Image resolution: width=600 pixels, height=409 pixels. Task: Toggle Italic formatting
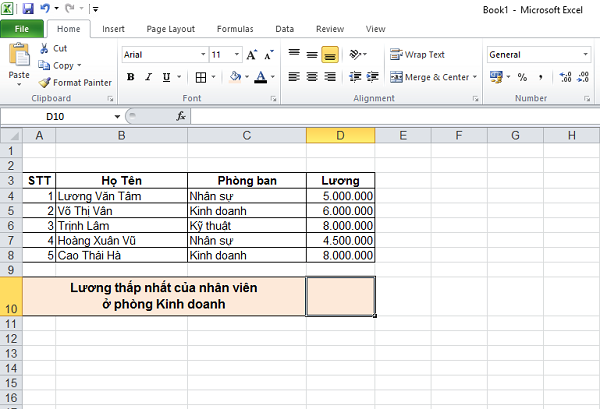click(x=148, y=77)
